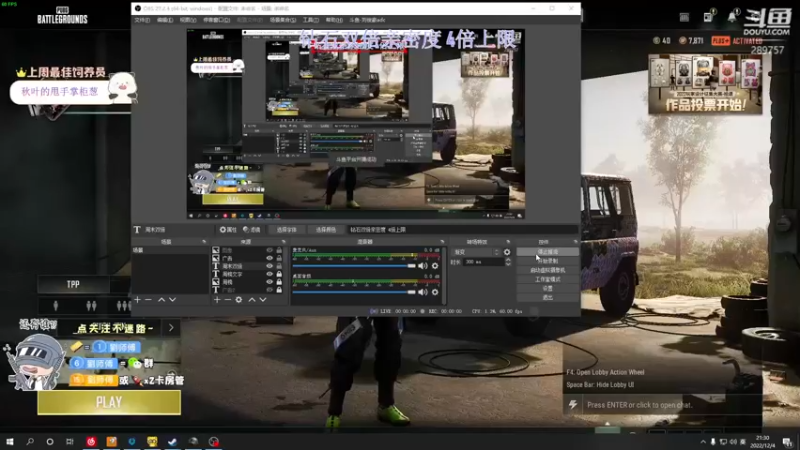Screen dimensions: 800x450
Task: Click the 选择字体 button
Action: [x=286, y=230]
